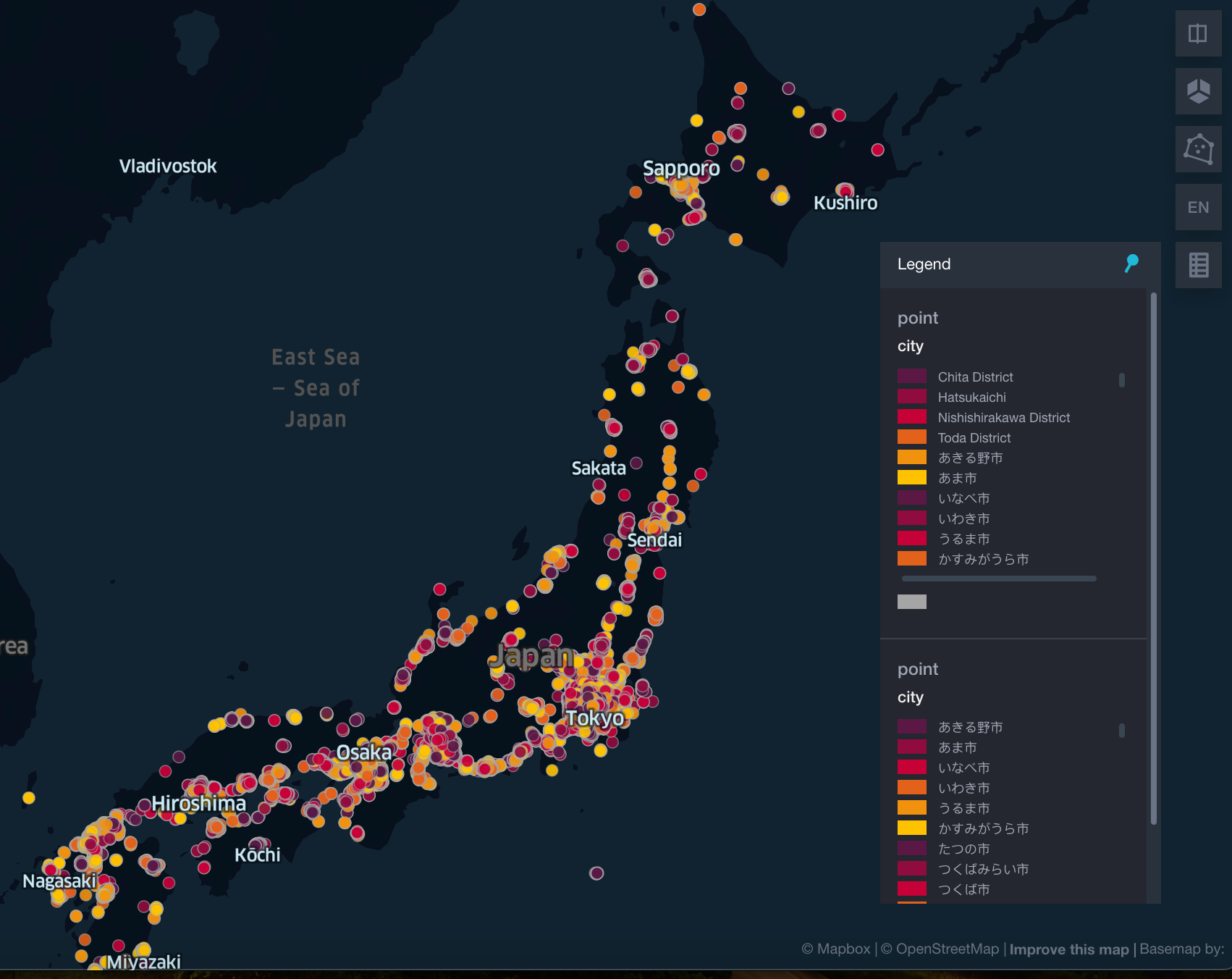The image size is (1232, 979).
Task: Open the EN locale selector
Action: coord(1198,207)
